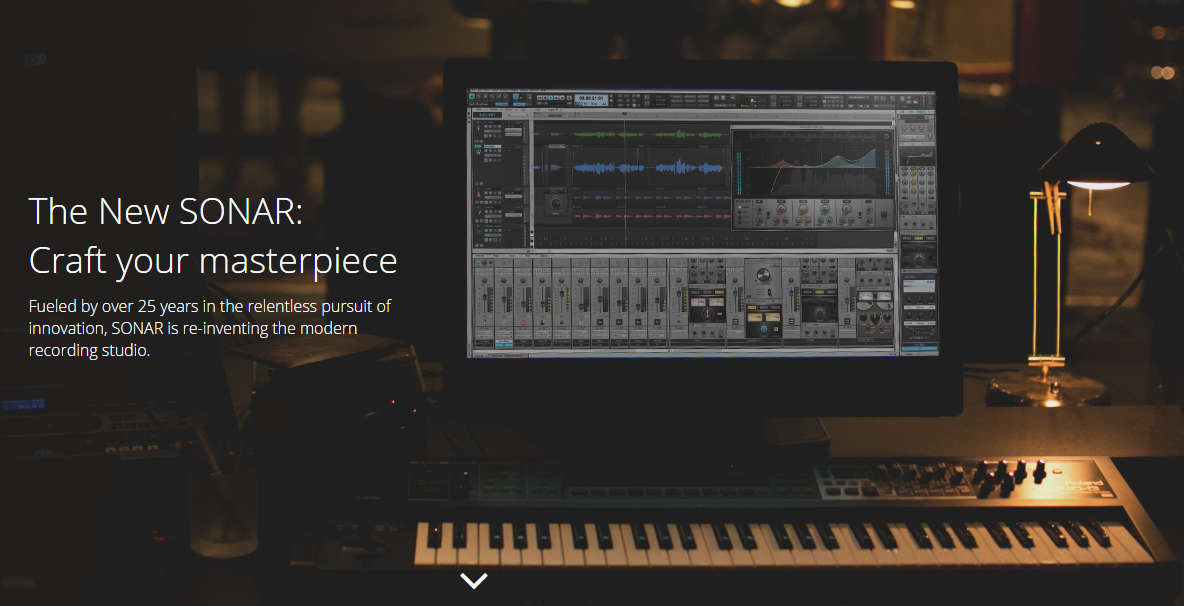Click the "Fueled by over 25 years" paragraph
Screen dimensions: 1184x606
[210, 328]
